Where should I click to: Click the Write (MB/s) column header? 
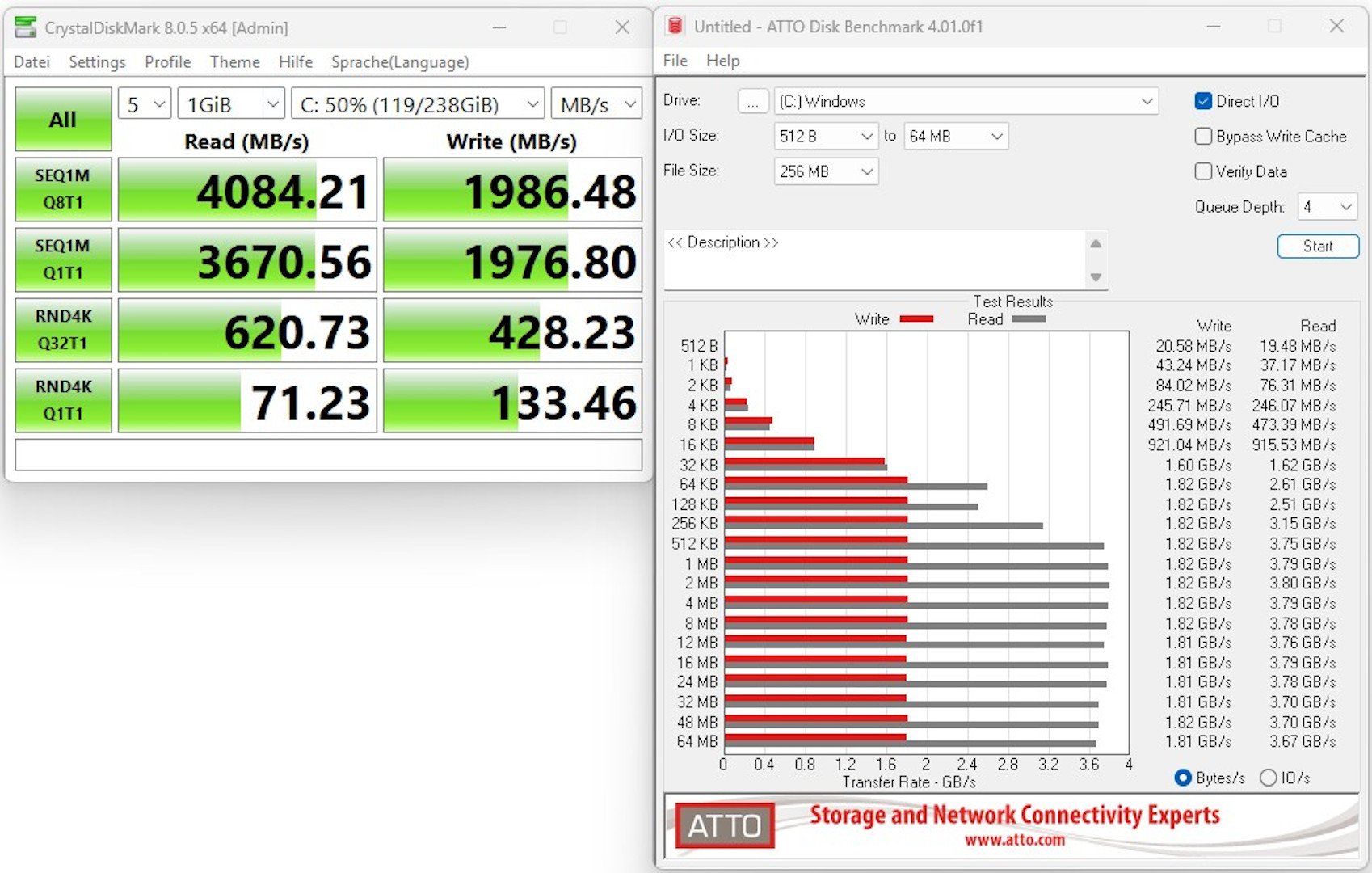click(511, 141)
